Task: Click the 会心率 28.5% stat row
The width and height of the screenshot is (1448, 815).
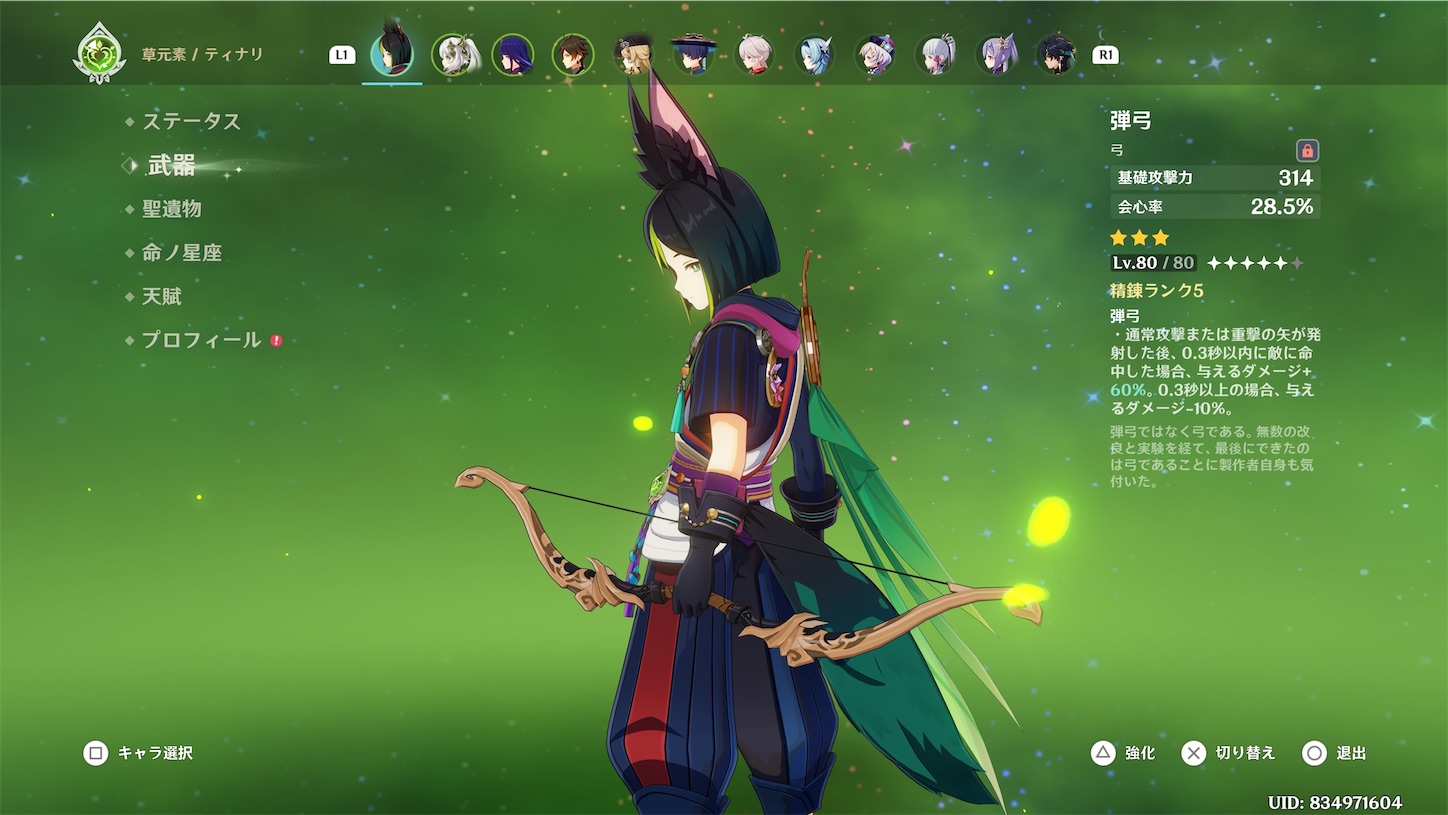Action: [1215, 207]
